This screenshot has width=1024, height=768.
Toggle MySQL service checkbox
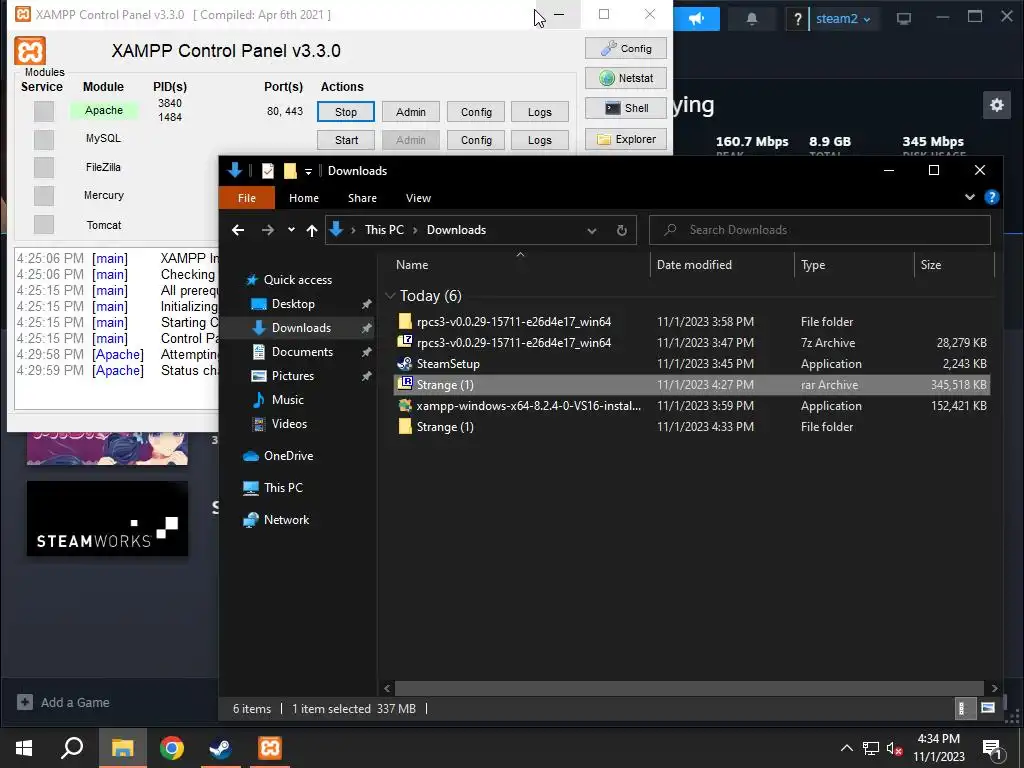(x=44, y=139)
